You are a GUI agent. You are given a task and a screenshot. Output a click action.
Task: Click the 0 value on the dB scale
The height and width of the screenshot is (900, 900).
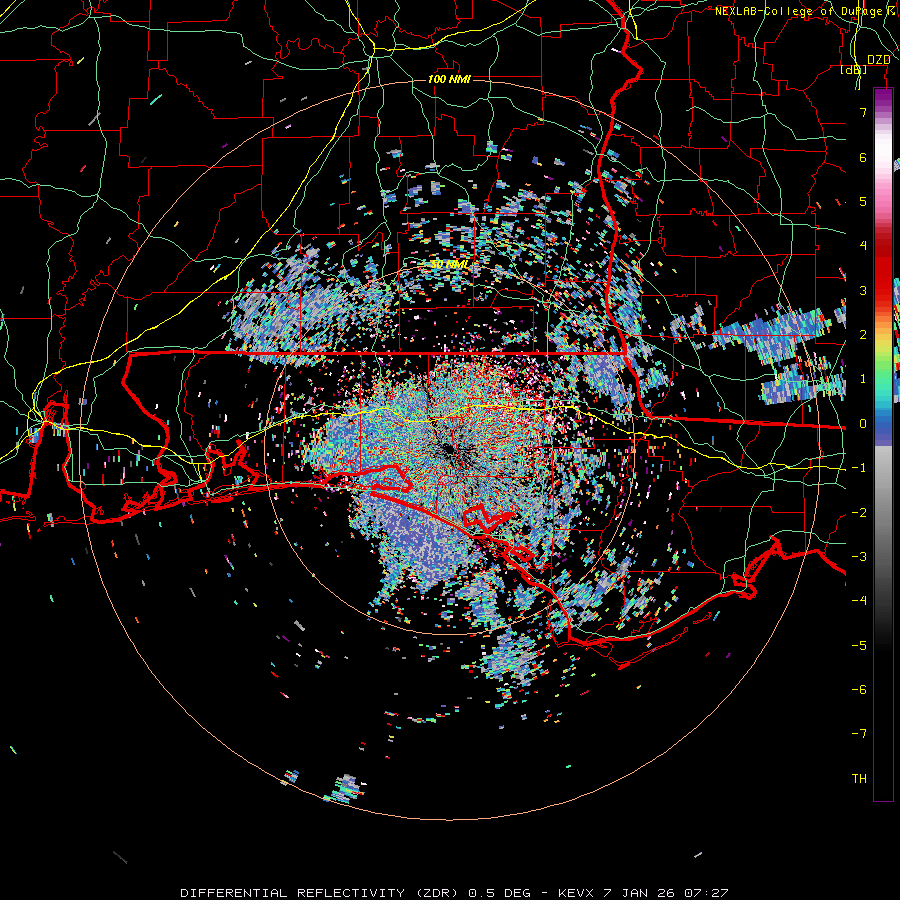pos(863,424)
